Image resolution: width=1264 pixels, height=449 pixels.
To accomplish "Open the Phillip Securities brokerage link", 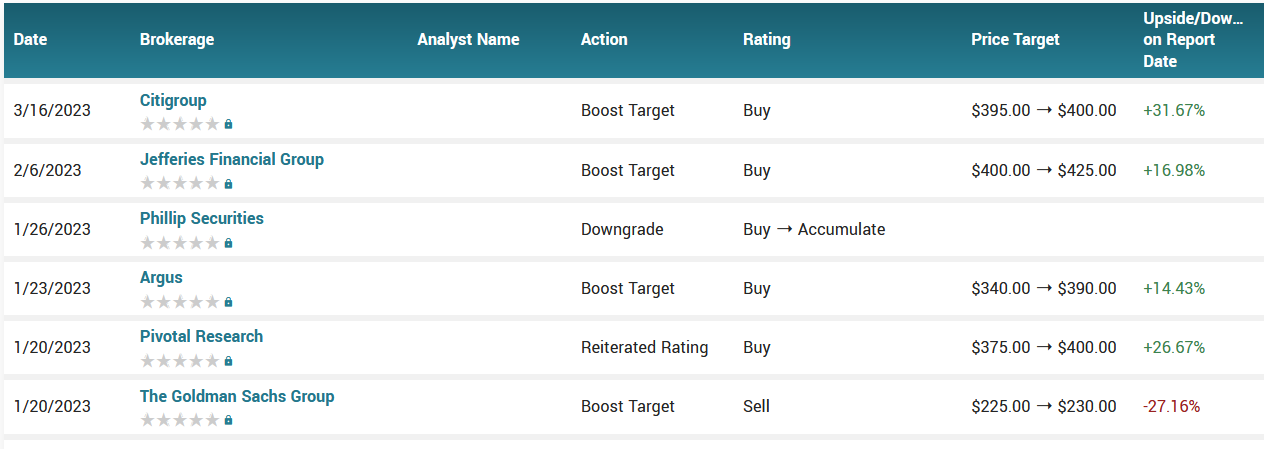I will (202, 218).
